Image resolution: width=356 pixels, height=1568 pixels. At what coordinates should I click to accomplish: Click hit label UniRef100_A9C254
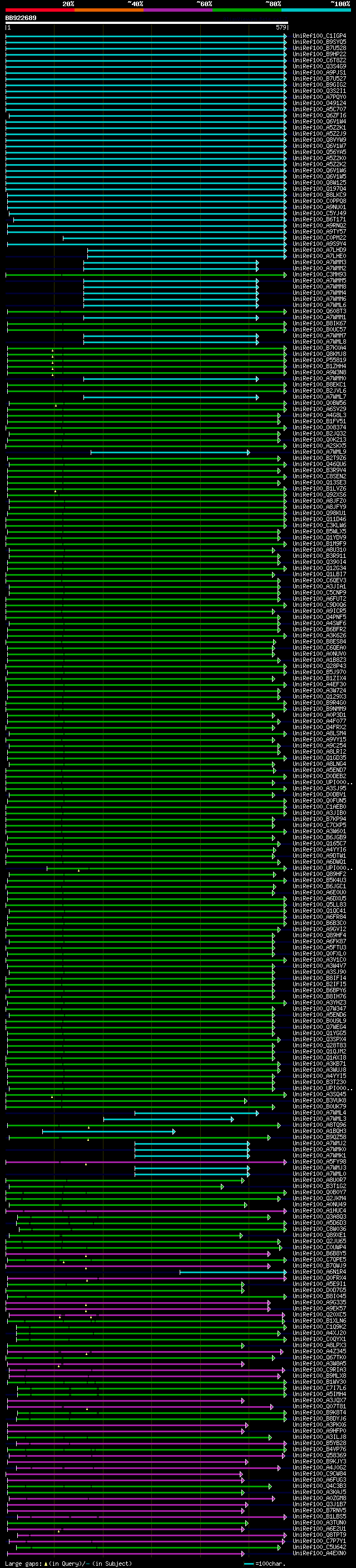(319, 746)
